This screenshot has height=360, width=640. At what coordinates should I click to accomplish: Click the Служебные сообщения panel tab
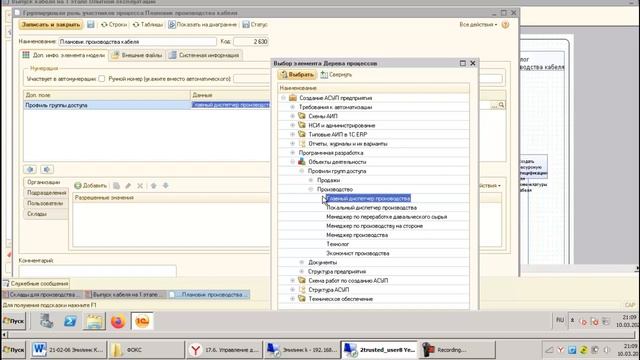click(x=36, y=283)
